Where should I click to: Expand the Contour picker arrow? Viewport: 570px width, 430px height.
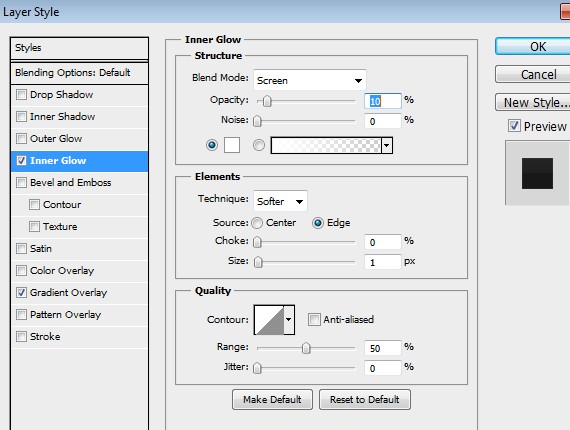coord(289,320)
